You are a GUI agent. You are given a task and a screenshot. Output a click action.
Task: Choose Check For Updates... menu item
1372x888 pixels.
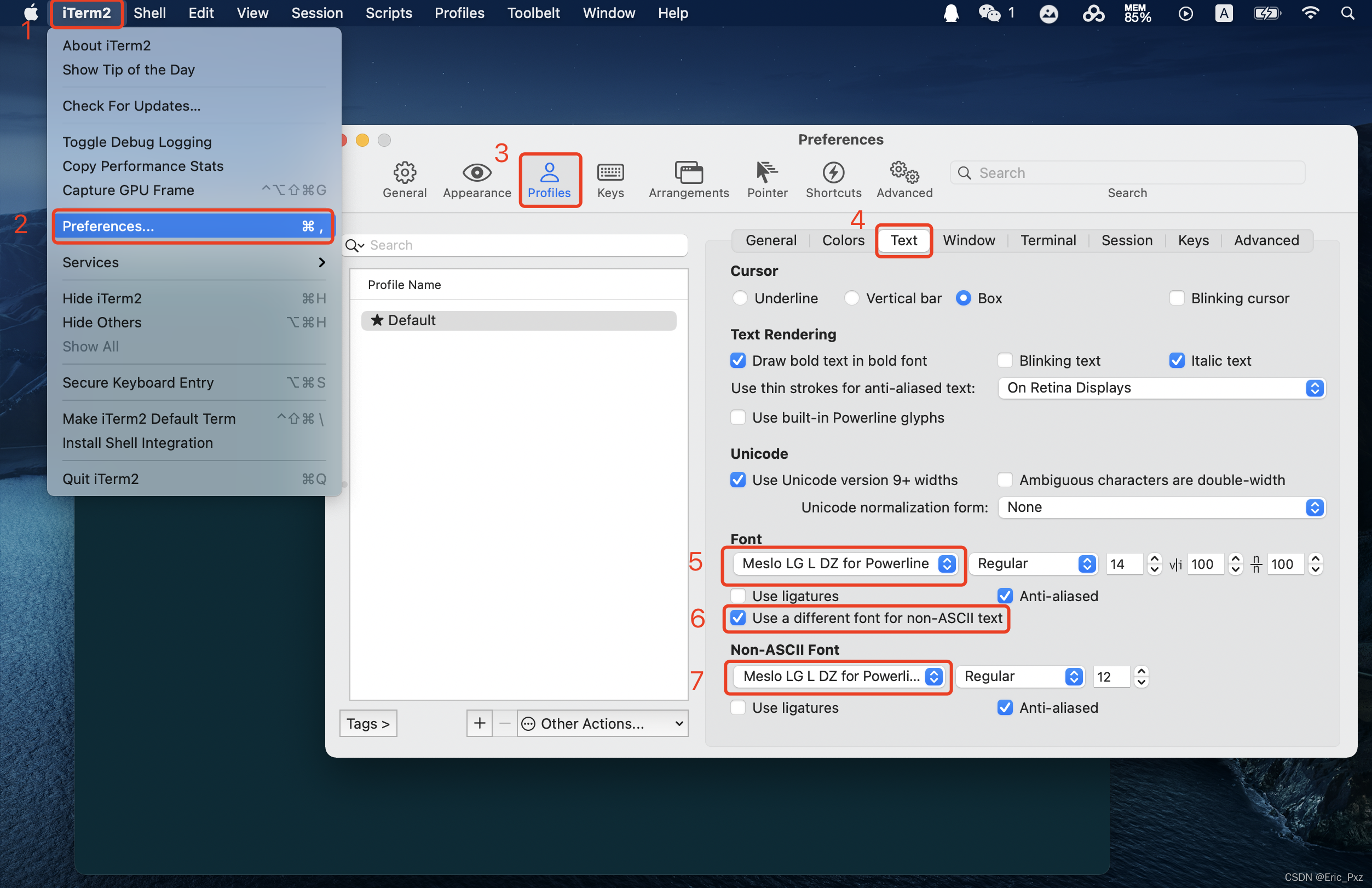coord(194,106)
